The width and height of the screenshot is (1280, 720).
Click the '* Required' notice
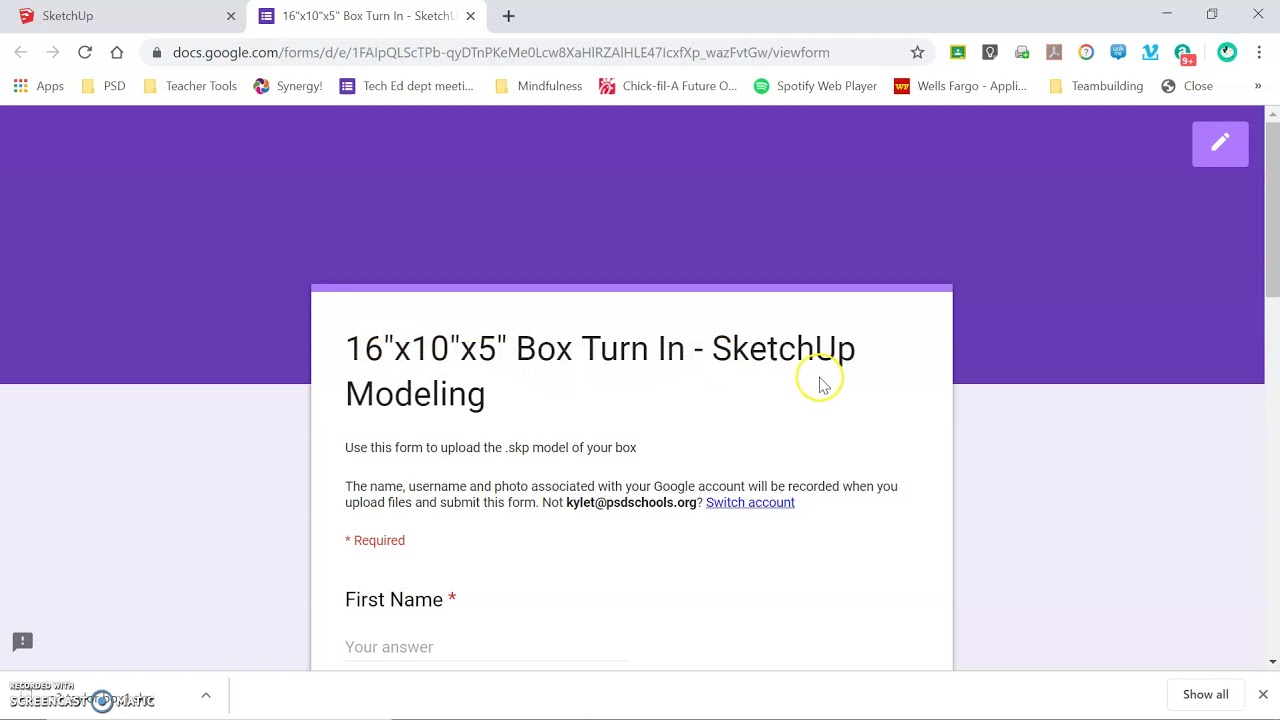[x=375, y=540]
